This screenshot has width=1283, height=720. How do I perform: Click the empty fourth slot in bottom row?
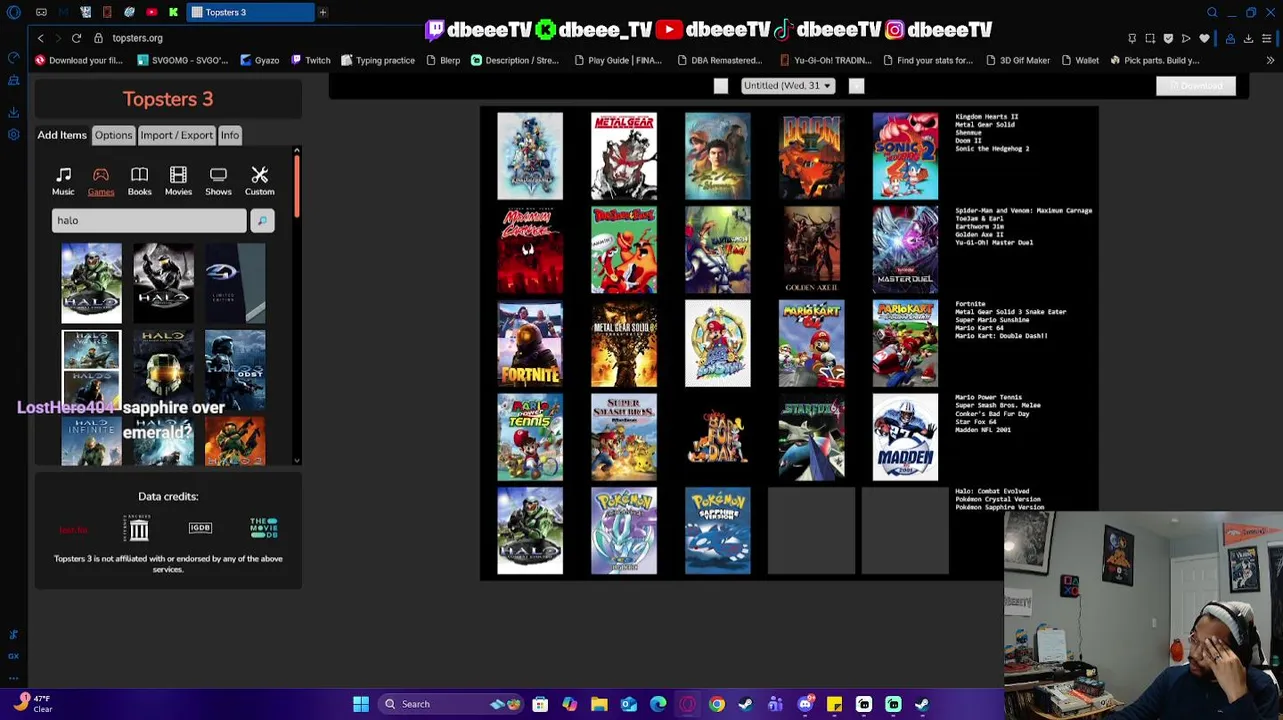pyautogui.click(x=811, y=531)
